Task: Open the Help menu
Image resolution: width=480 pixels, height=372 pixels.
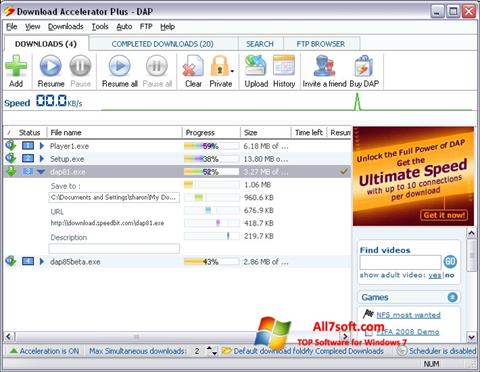Action: [167, 27]
